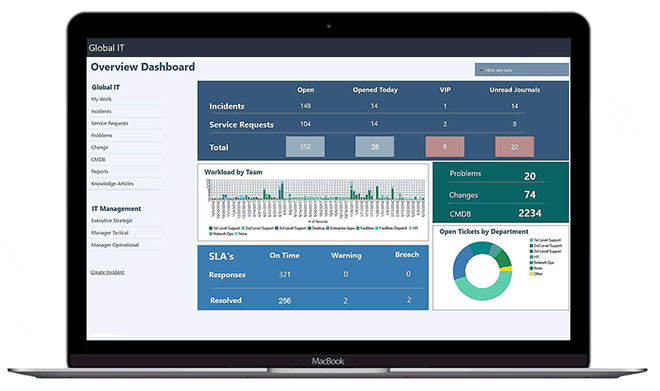Click the Service Requests unread journals count 8

514,124
